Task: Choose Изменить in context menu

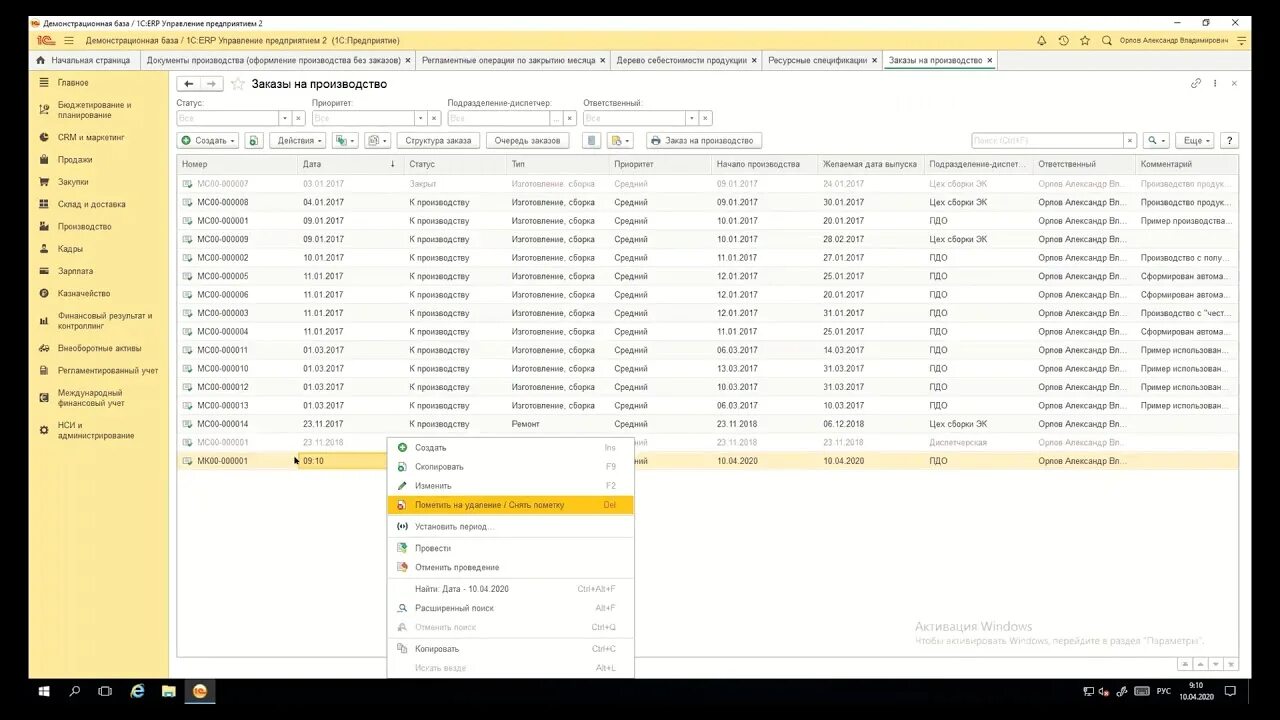Action: pyautogui.click(x=510, y=486)
